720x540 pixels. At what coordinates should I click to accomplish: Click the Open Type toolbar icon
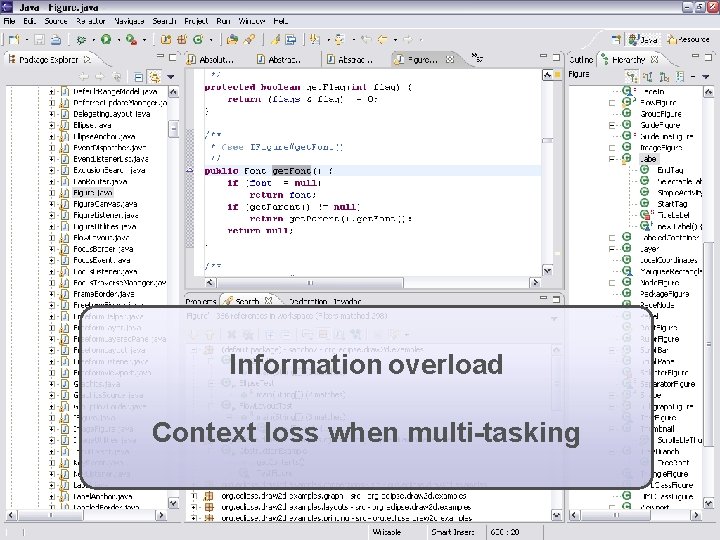(x=232, y=40)
